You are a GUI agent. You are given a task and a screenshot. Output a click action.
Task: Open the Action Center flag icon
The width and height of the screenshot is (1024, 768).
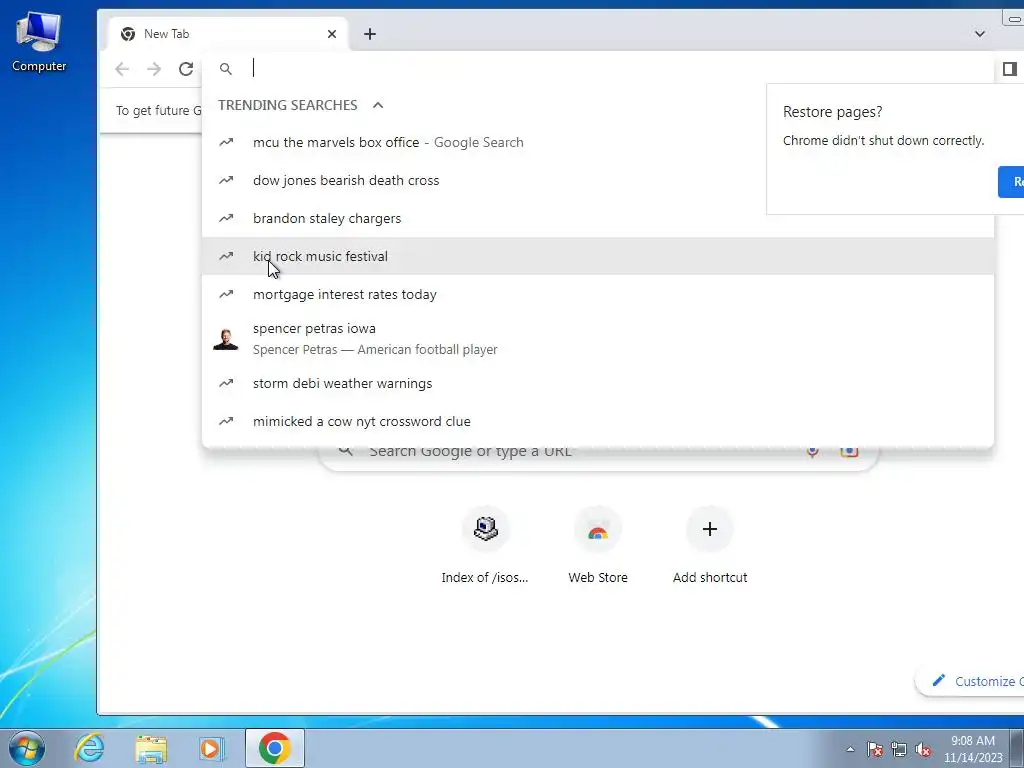point(875,749)
